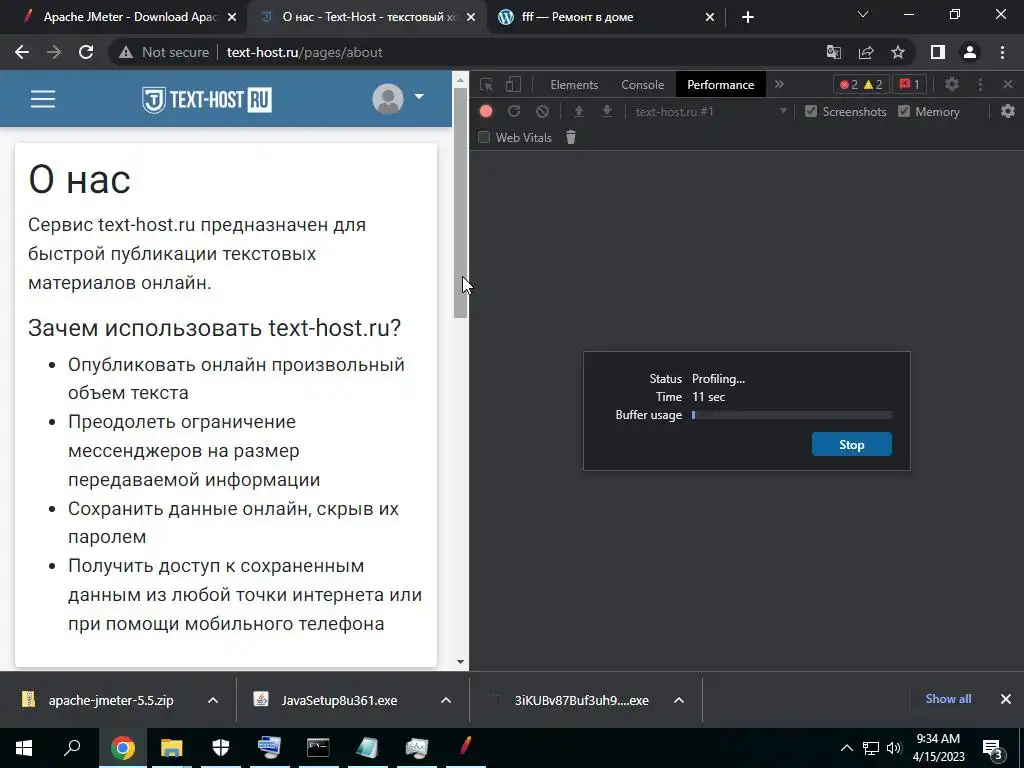Click the save profile download icon
This screenshot has width=1024, height=768.
pyautogui.click(x=607, y=112)
